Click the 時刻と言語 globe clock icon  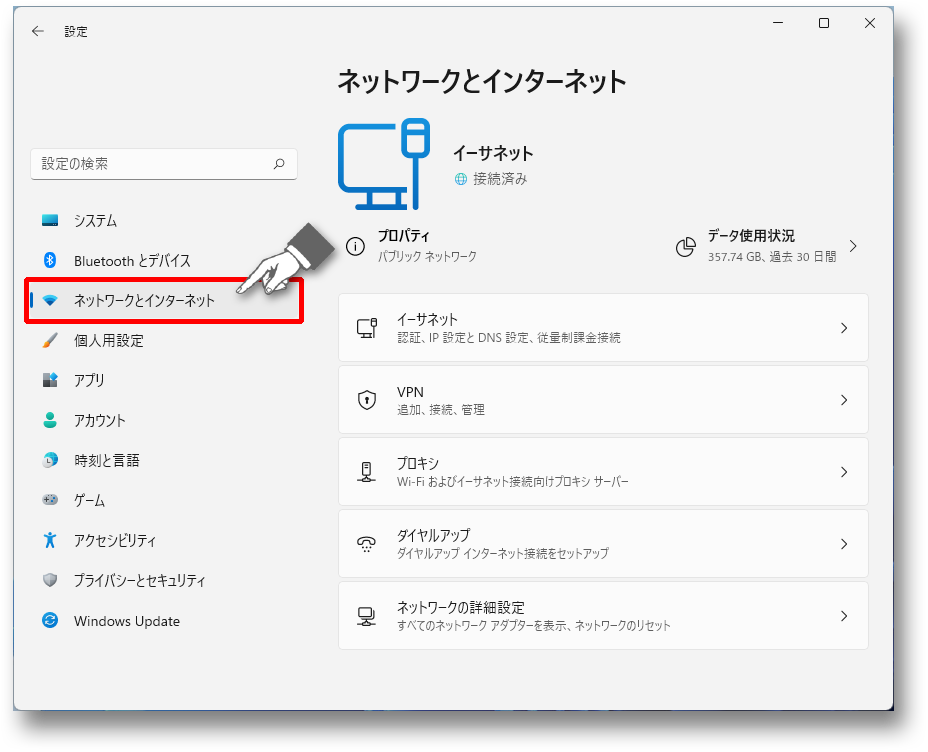[x=50, y=460]
